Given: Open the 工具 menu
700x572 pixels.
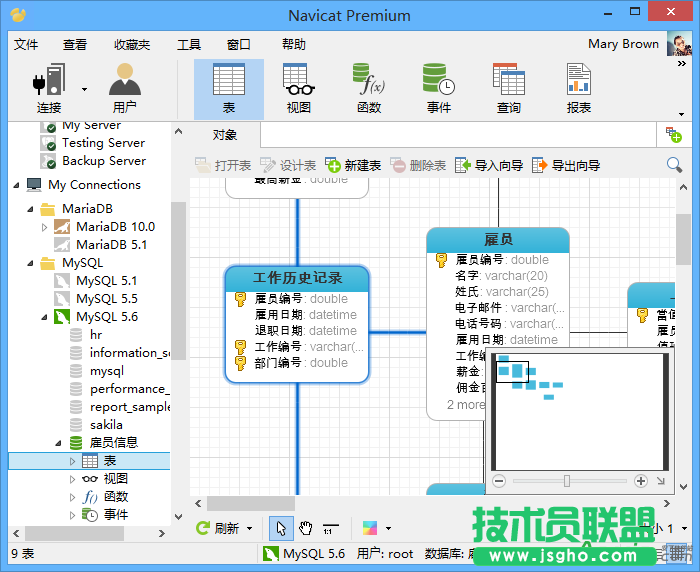Looking at the screenshot, I should pos(189,44).
